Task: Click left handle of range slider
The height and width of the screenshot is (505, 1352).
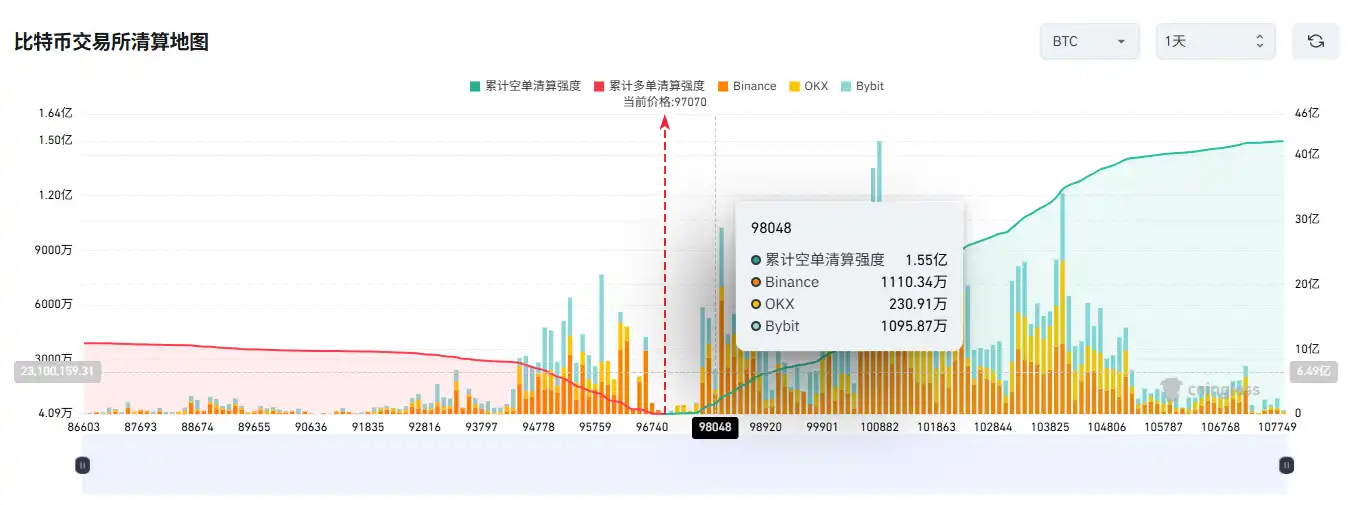Action: pos(83,465)
